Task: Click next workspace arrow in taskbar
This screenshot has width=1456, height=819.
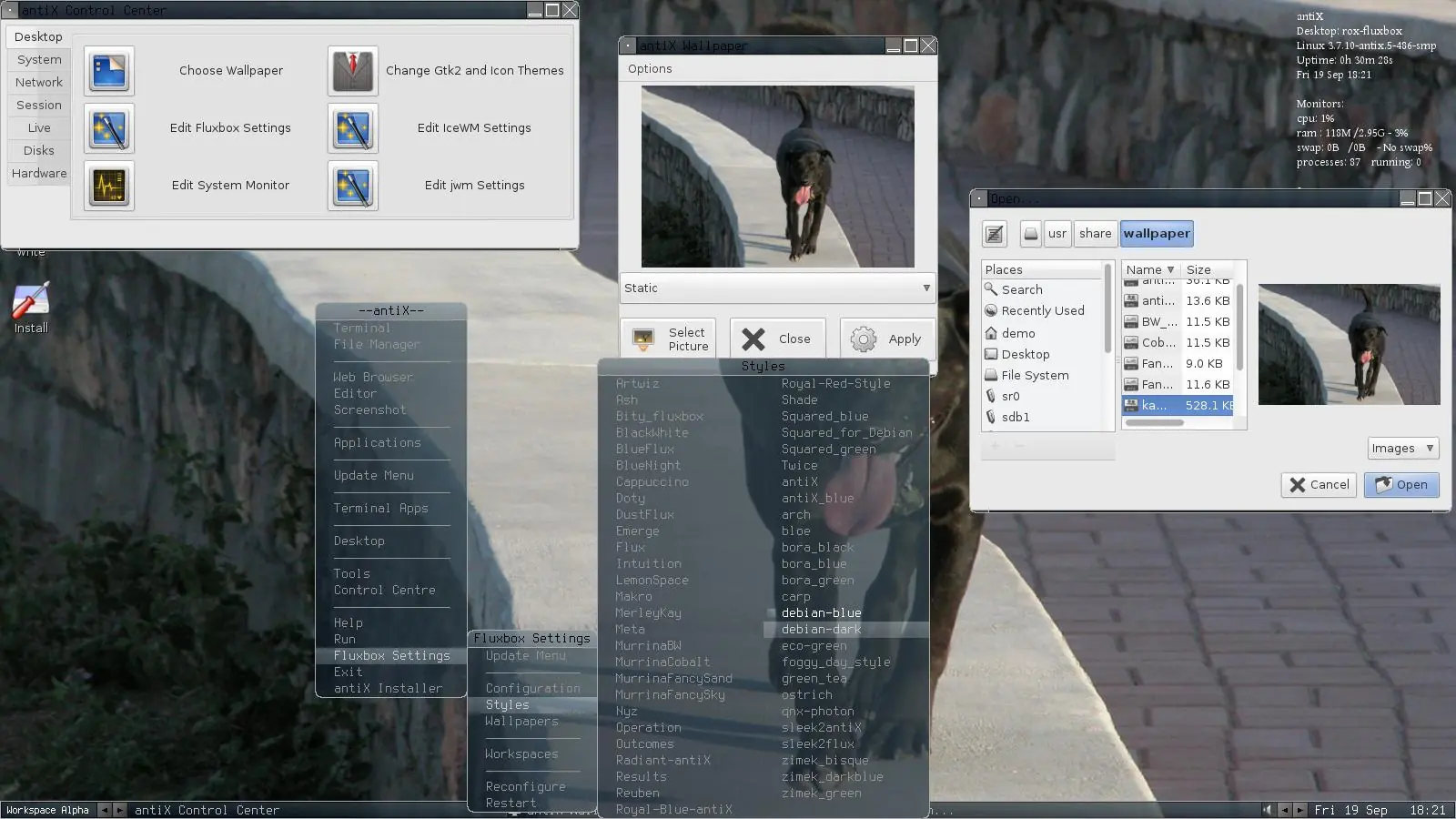Action: coord(119,810)
